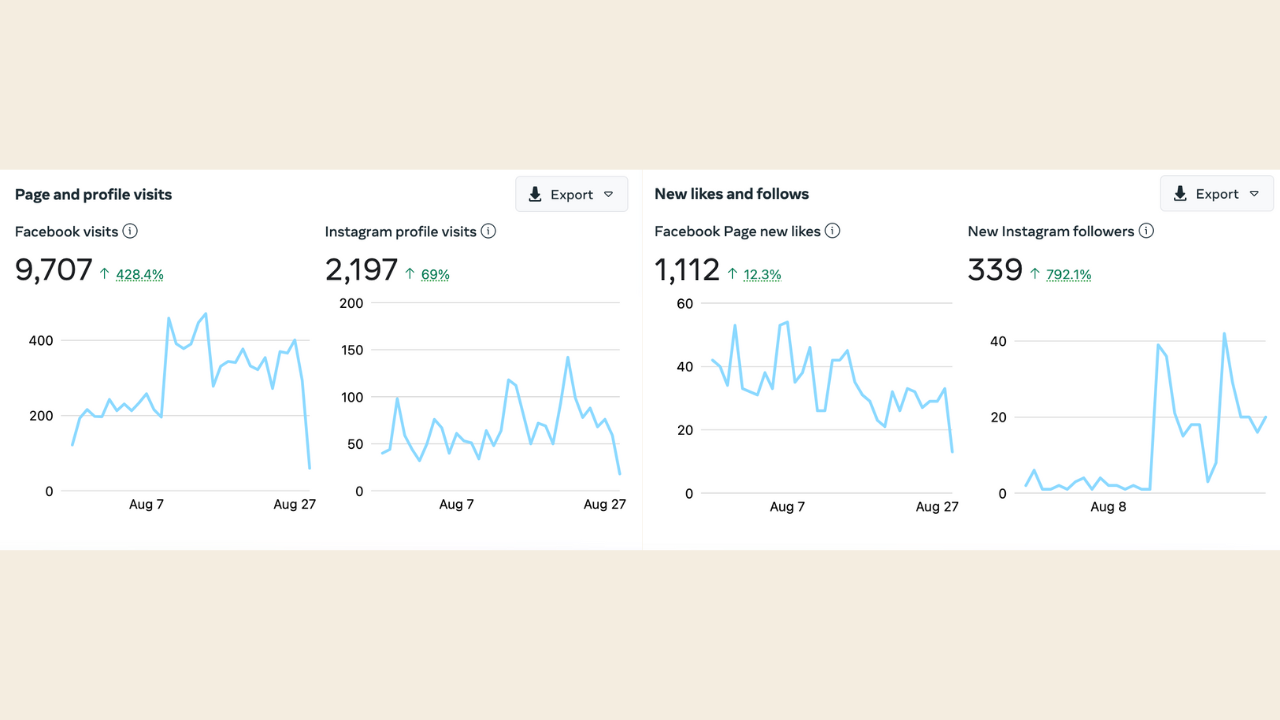
Task: Click download icon in visits Export button
Action: coord(535,194)
